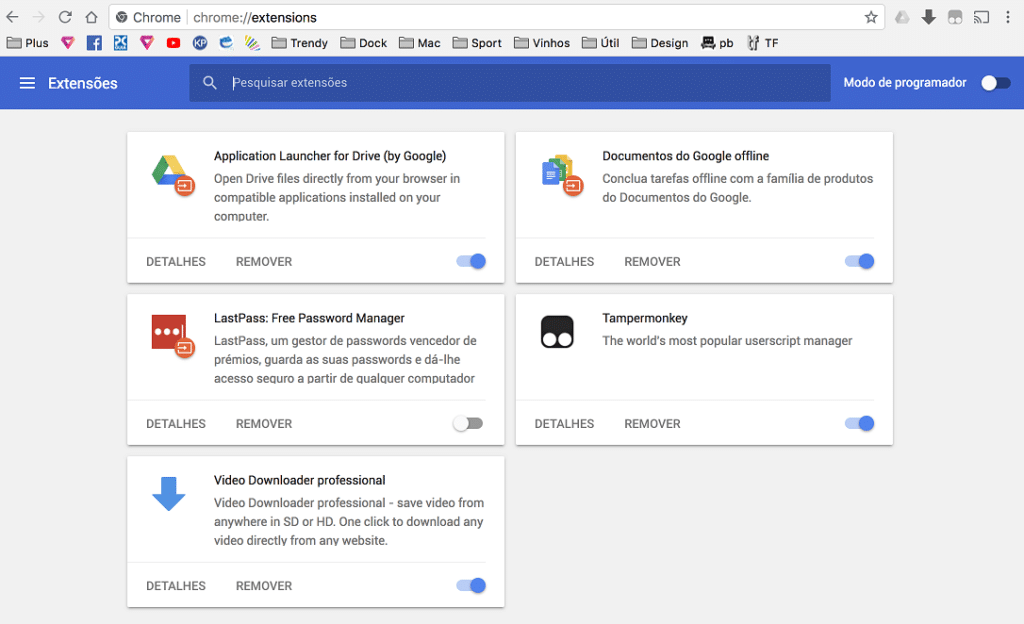Click REMOVER for Application Launcher for Drive
The height and width of the screenshot is (624, 1024).
264,262
